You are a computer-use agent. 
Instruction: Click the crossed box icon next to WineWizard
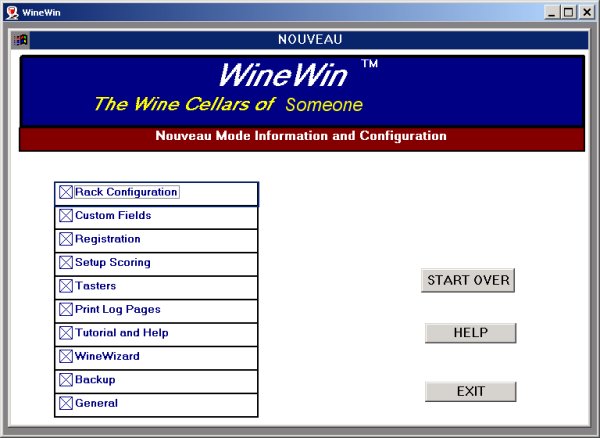pos(66,356)
